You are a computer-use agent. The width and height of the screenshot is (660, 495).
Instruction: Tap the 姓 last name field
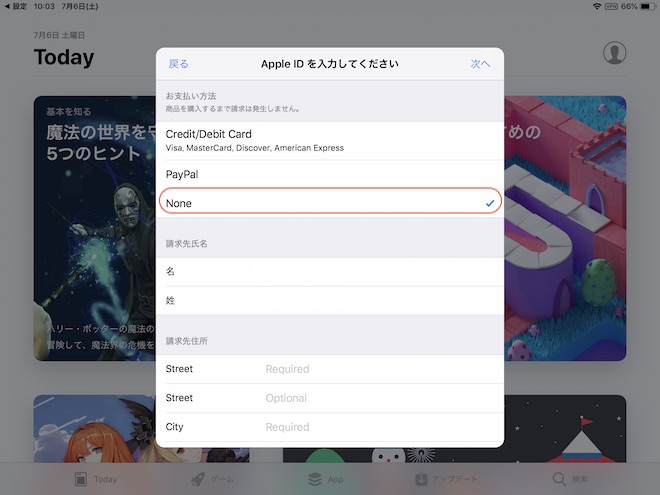pyautogui.click(x=330, y=301)
